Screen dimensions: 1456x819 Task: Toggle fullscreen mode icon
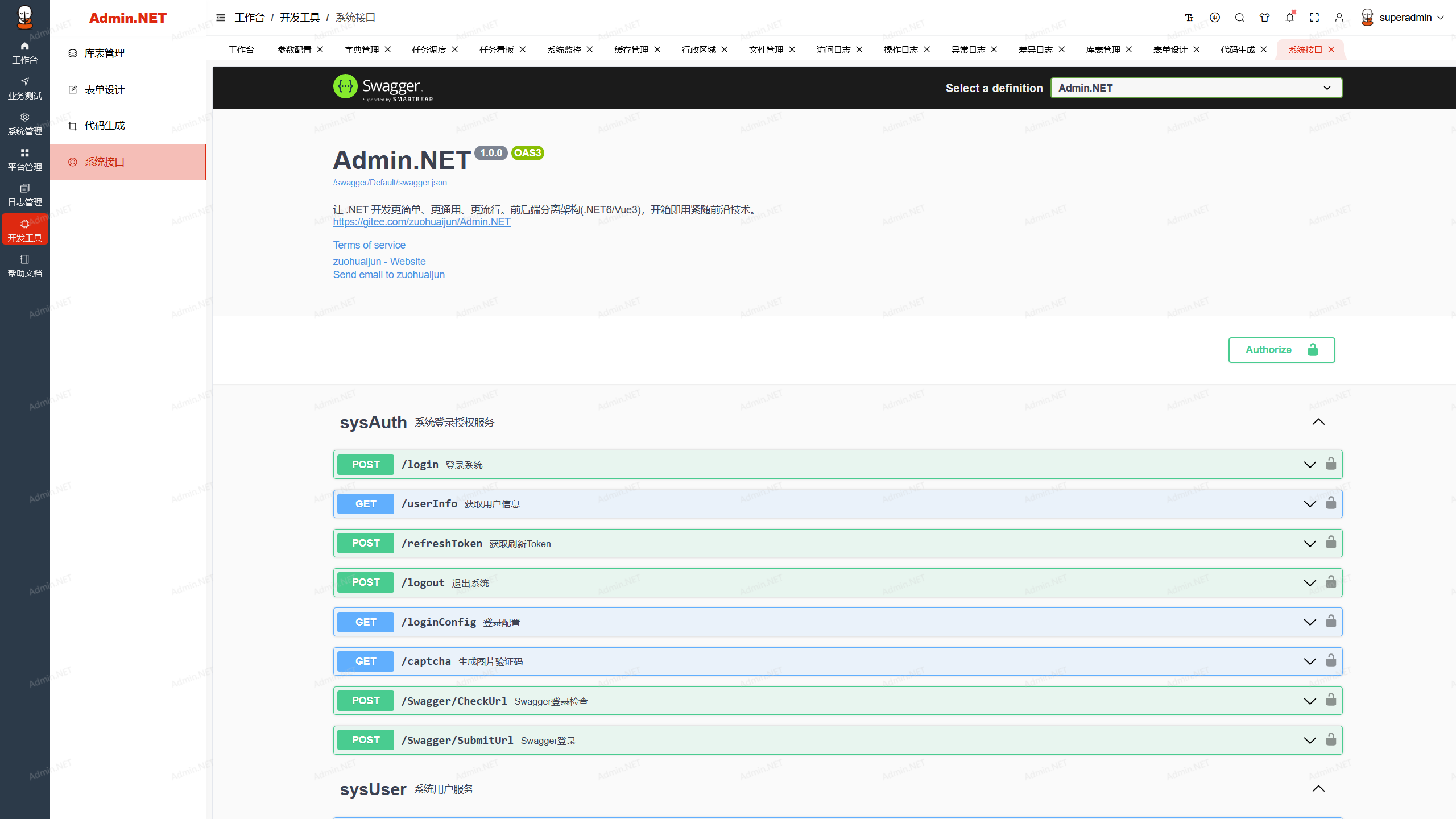pyautogui.click(x=1314, y=18)
